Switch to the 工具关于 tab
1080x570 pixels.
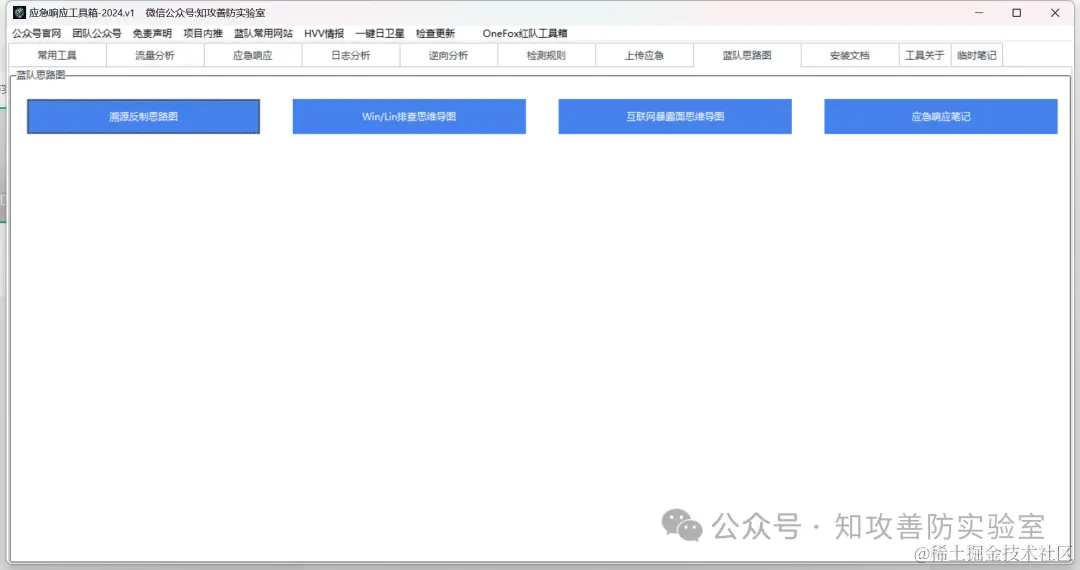(x=925, y=55)
